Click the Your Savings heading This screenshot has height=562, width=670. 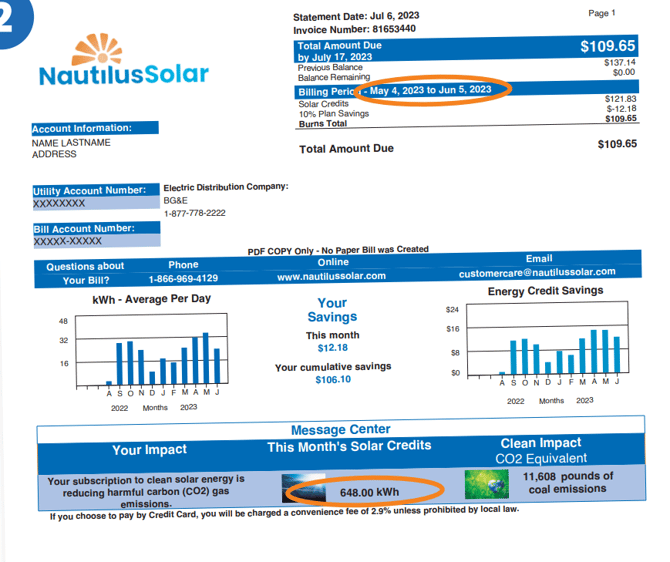[332, 310]
